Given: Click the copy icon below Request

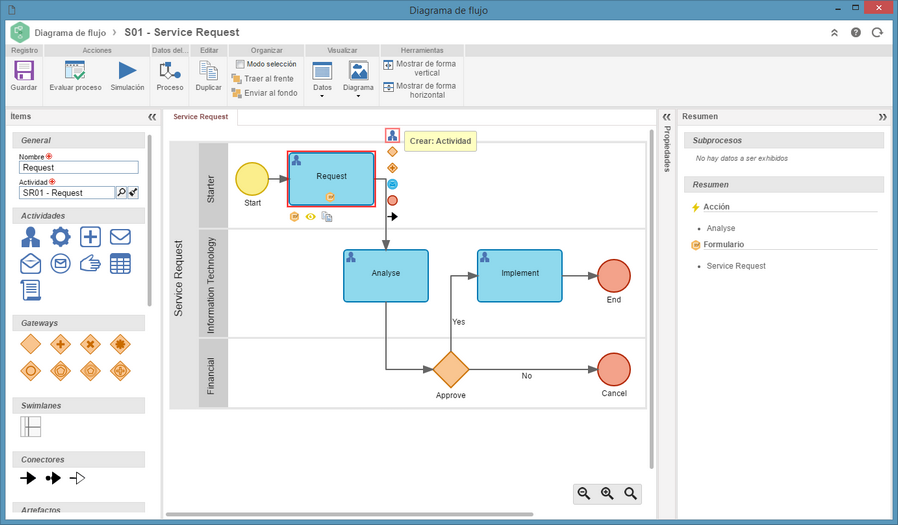Looking at the screenshot, I should pyautogui.click(x=326, y=216).
